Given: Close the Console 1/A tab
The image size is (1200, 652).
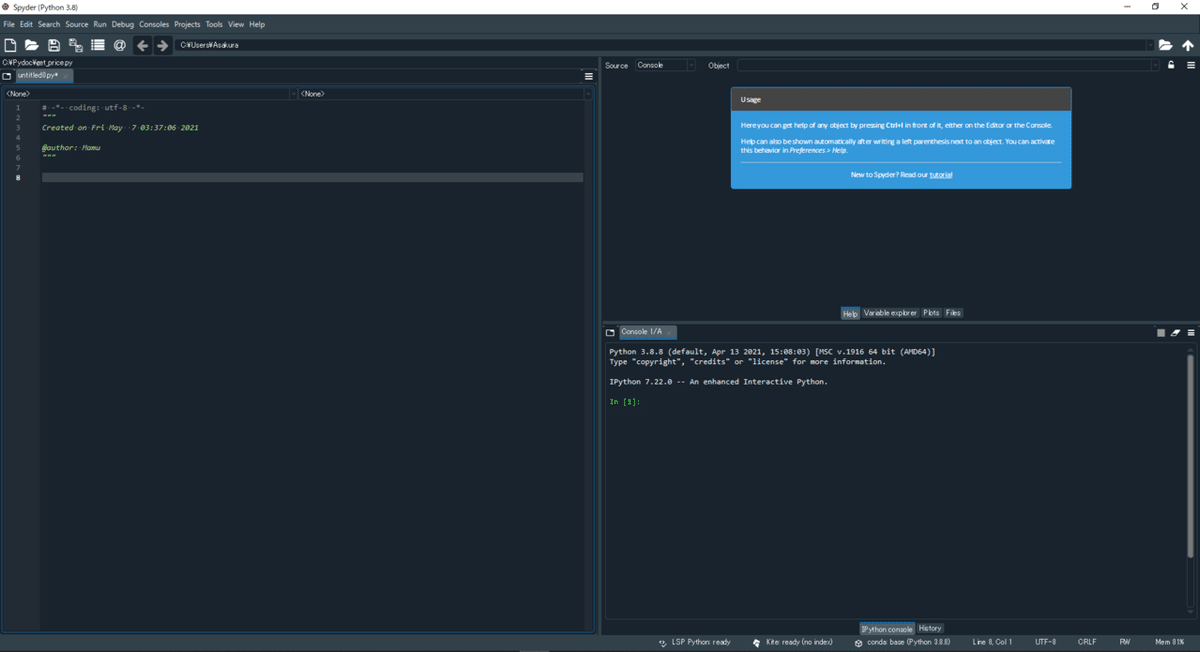Looking at the screenshot, I should click(670, 332).
